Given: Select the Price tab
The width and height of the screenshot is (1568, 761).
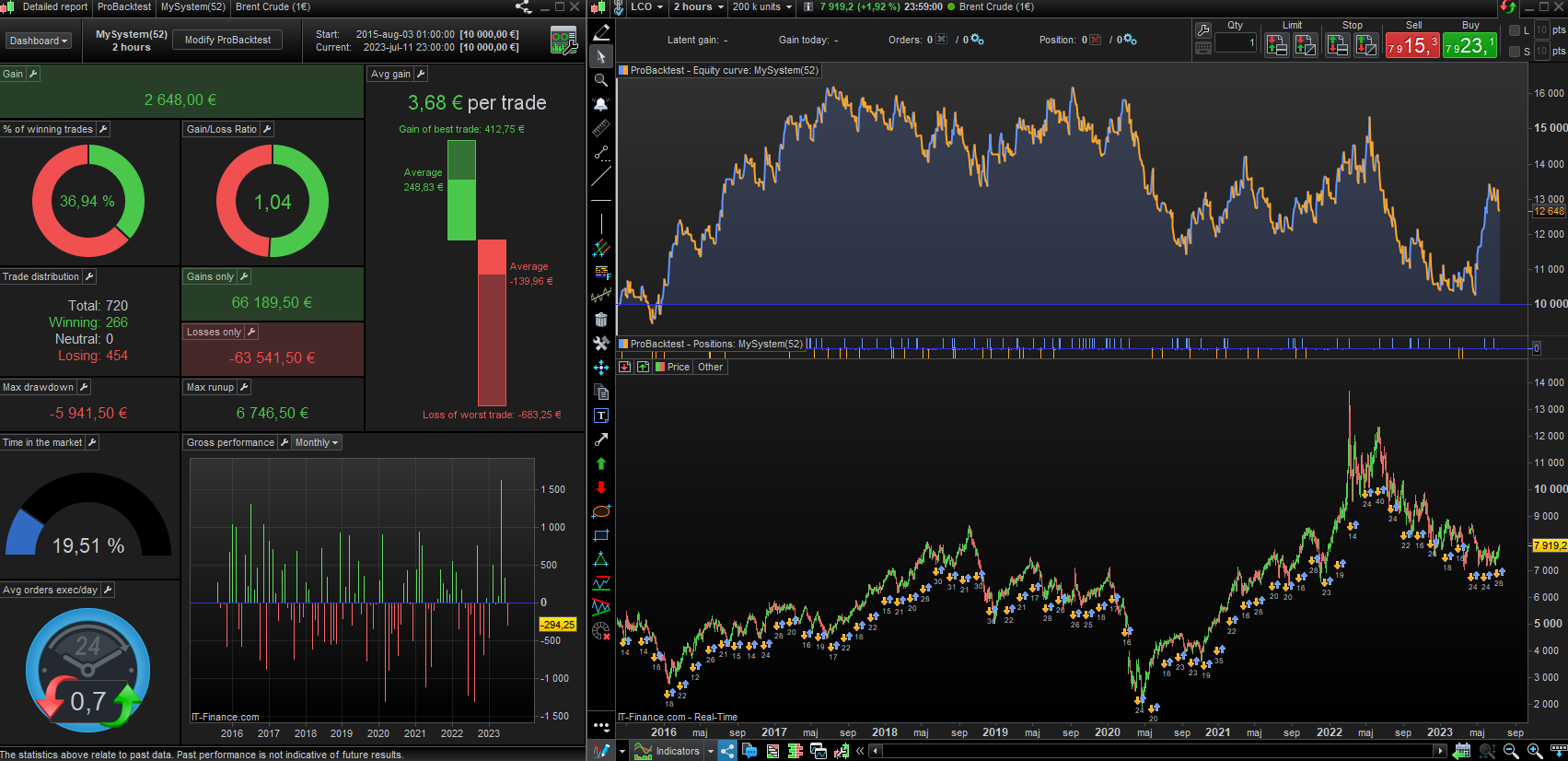Looking at the screenshot, I should [677, 367].
